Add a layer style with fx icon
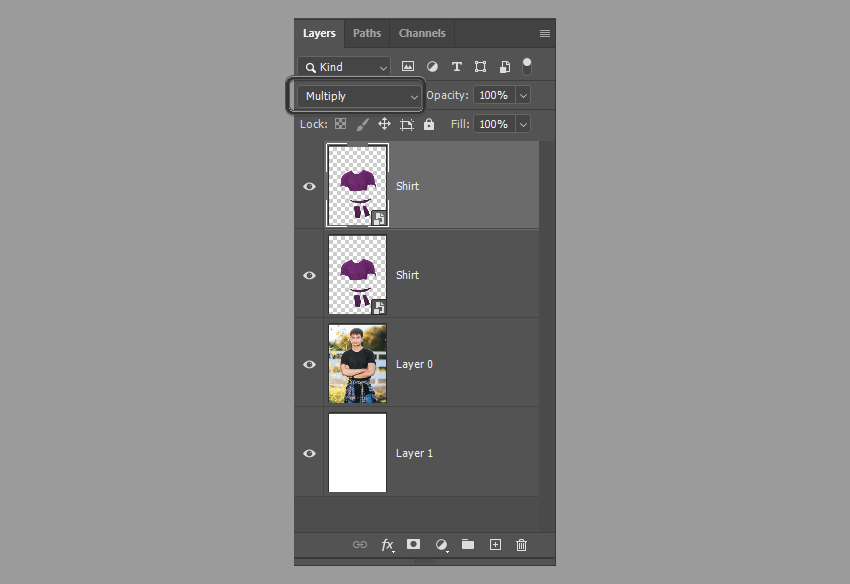The width and height of the screenshot is (850, 584). [387, 544]
